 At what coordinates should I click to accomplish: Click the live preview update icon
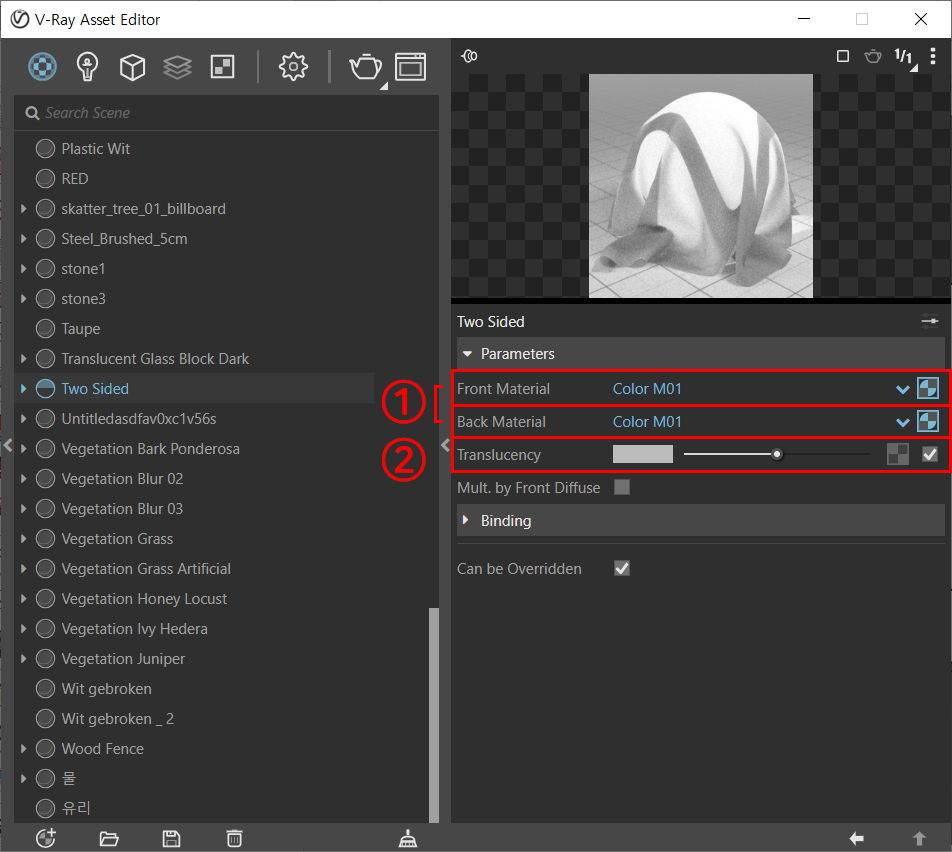[x=469, y=56]
